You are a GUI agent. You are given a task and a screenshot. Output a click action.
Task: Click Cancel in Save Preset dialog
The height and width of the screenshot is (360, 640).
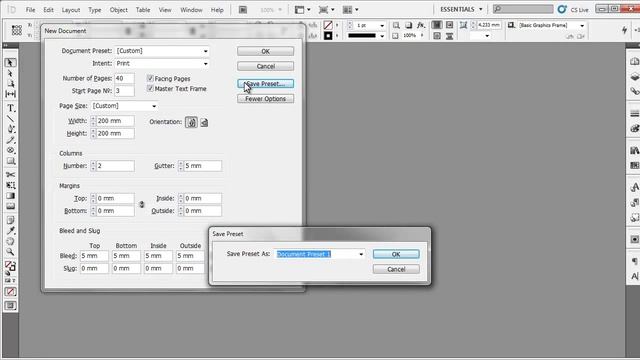tap(396, 269)
